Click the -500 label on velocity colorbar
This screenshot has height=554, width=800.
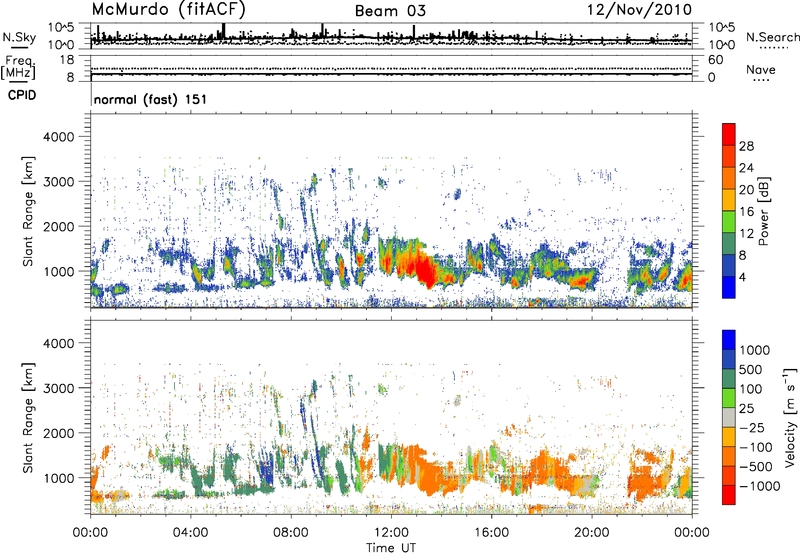755,467
